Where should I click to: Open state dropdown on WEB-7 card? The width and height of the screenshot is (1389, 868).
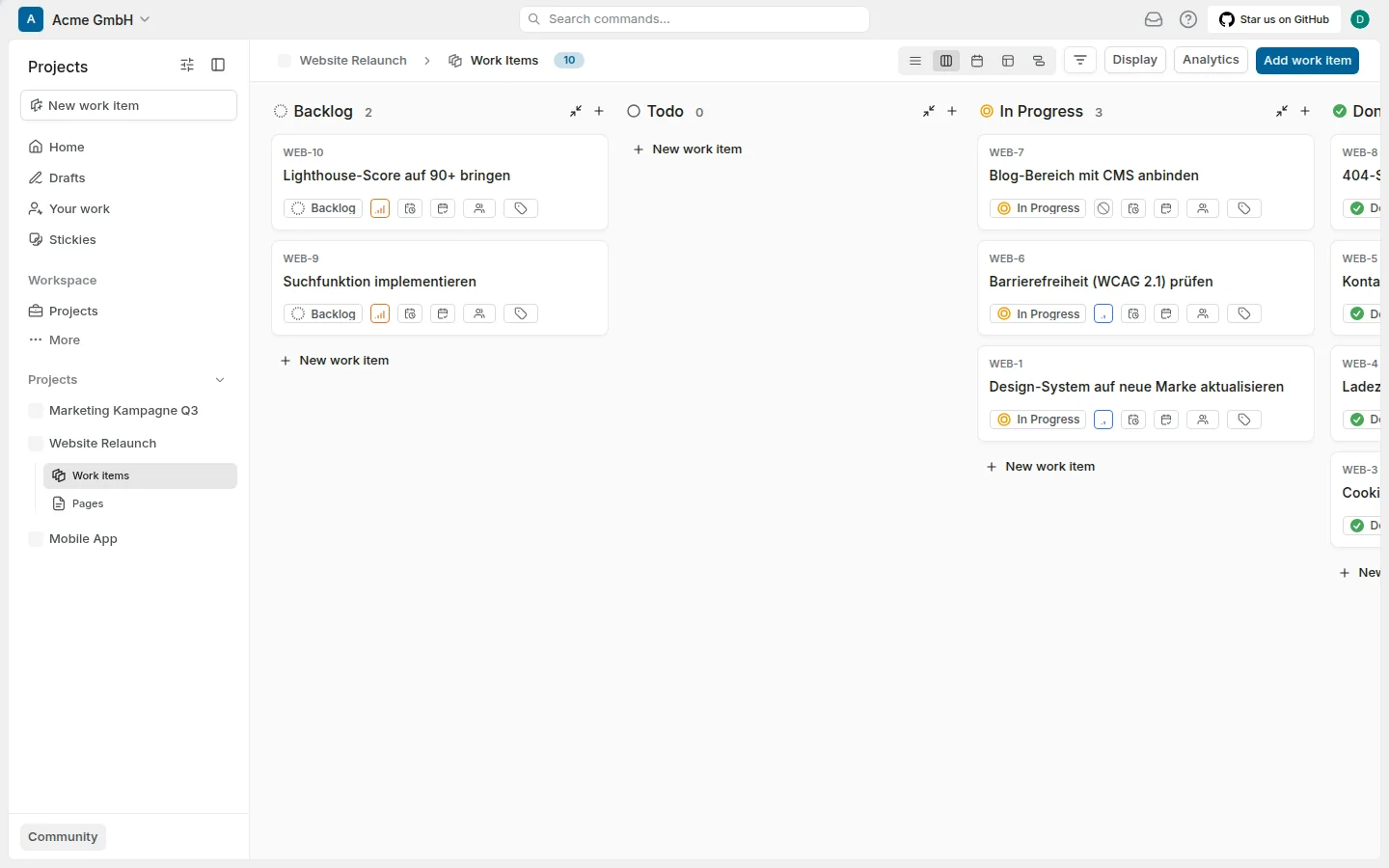pos(1038,208)
